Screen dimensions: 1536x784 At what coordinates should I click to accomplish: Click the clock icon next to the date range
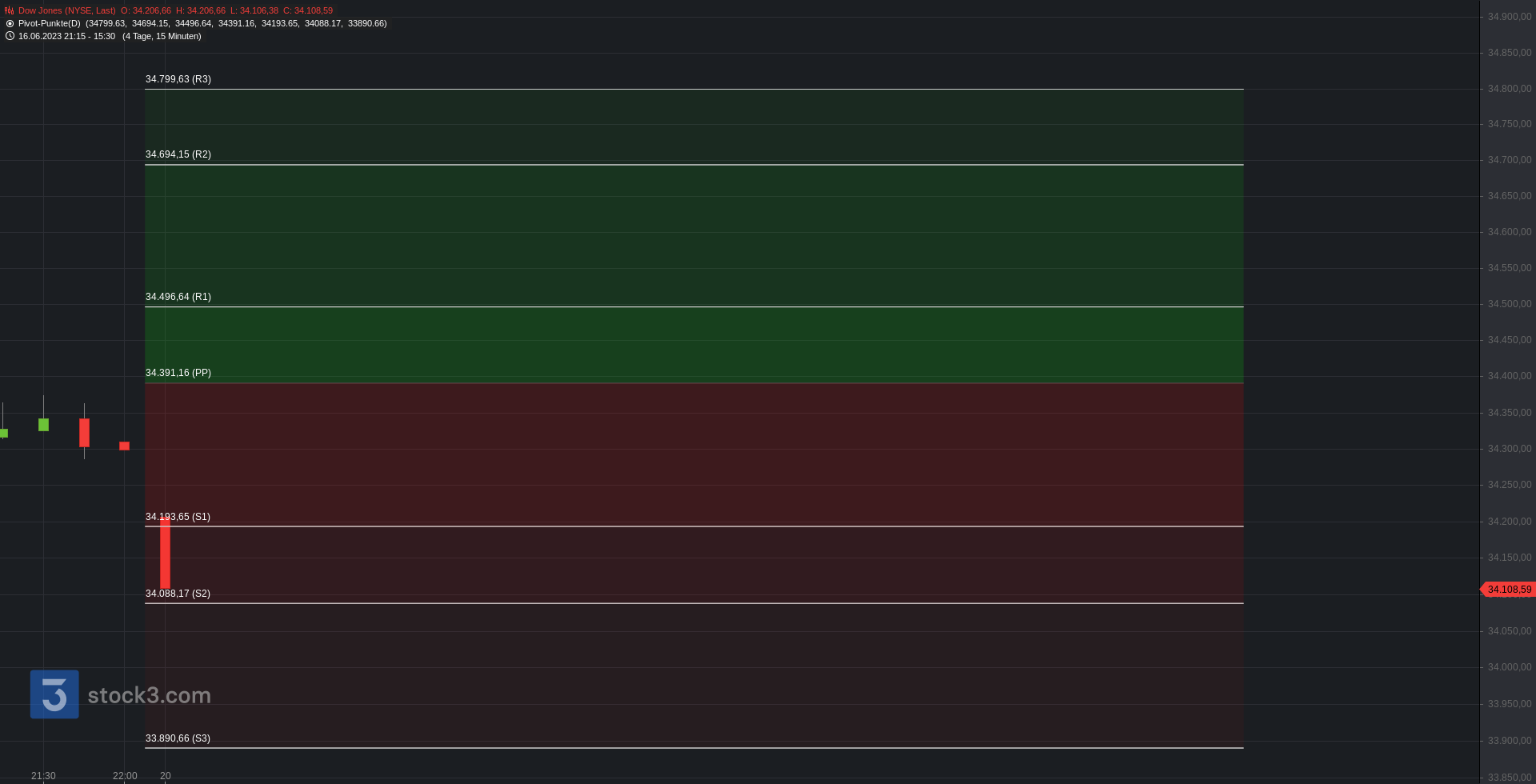[10, 36]
